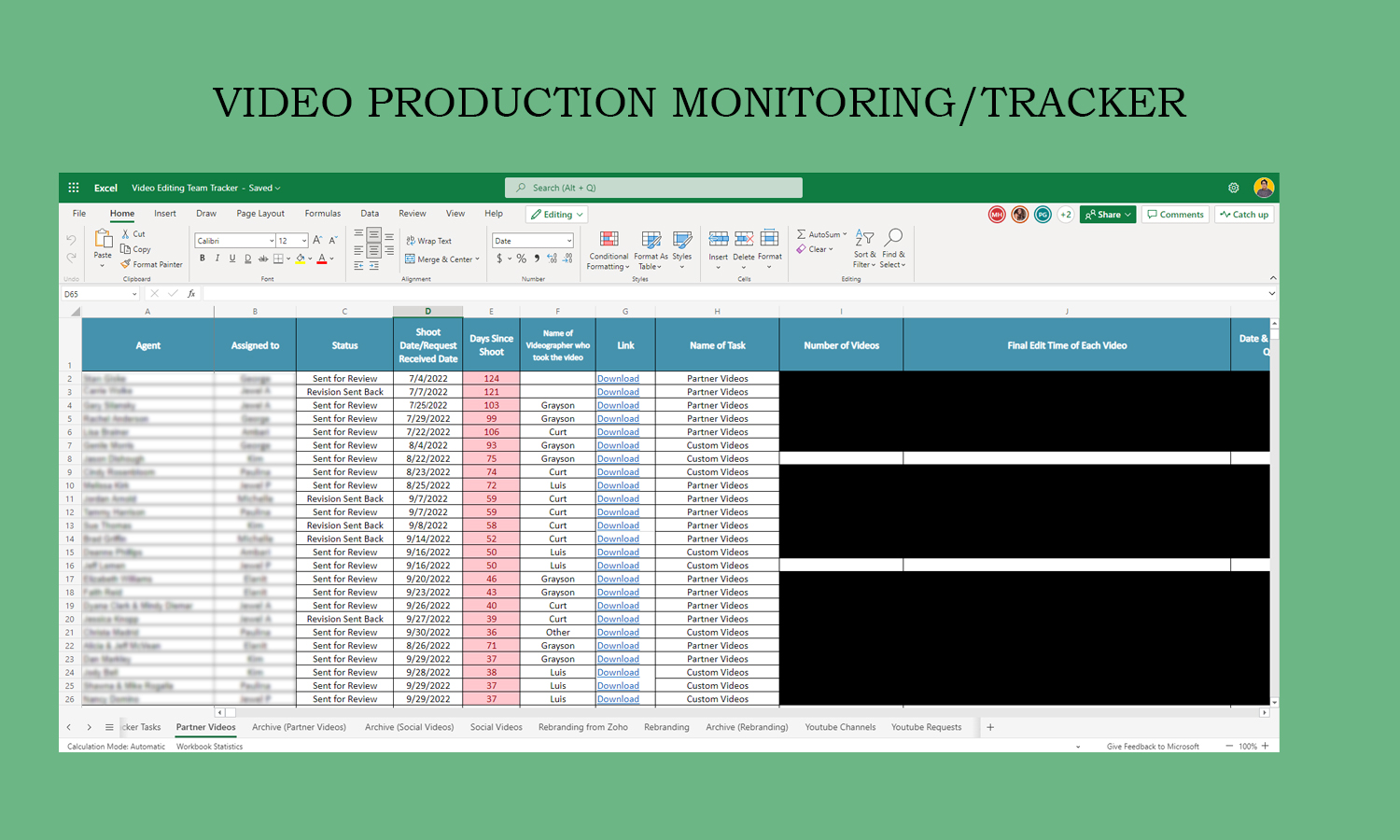Toggle Wrap Text

428,241
